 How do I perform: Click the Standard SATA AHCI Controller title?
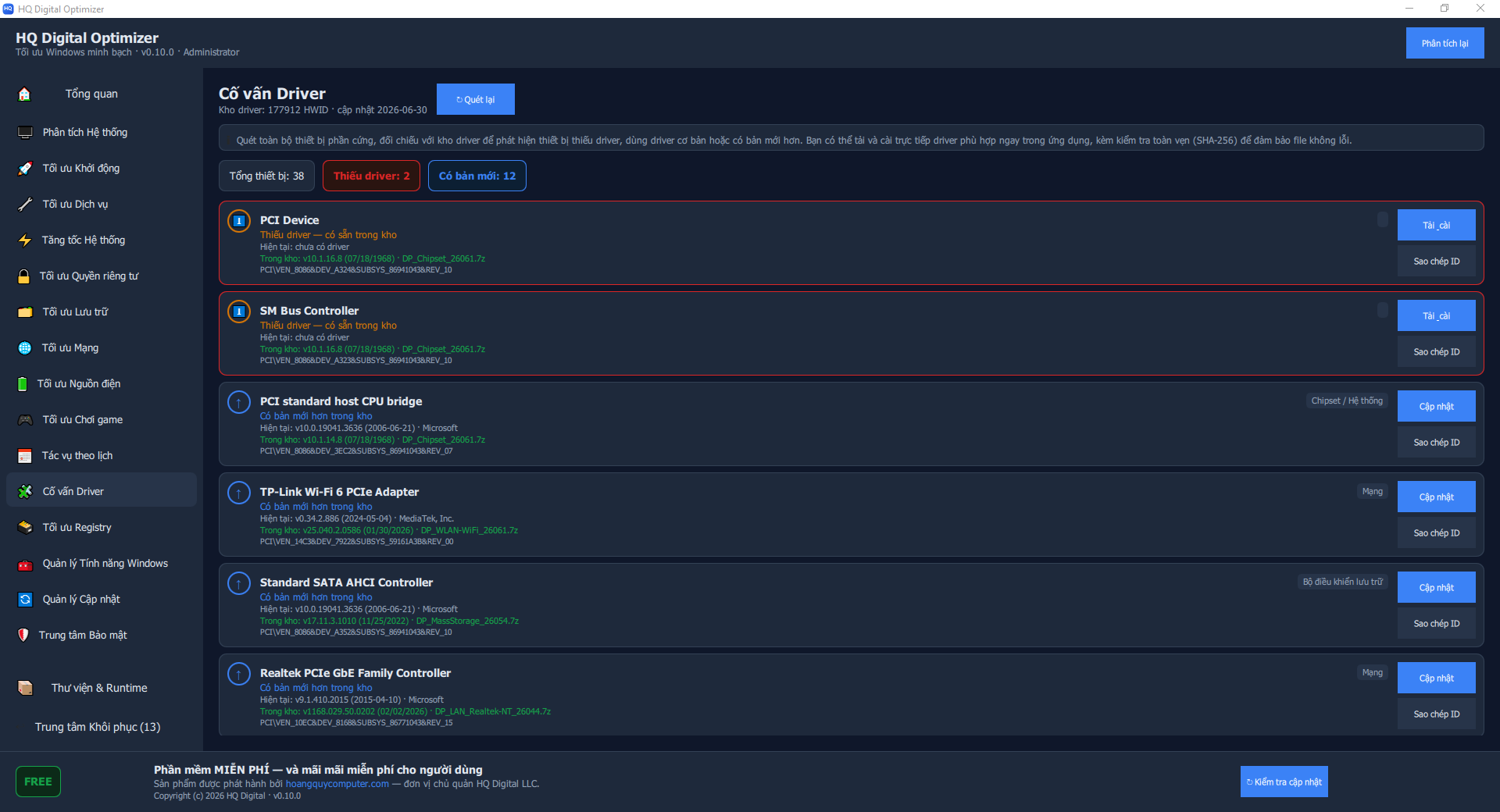coord(346,582)
